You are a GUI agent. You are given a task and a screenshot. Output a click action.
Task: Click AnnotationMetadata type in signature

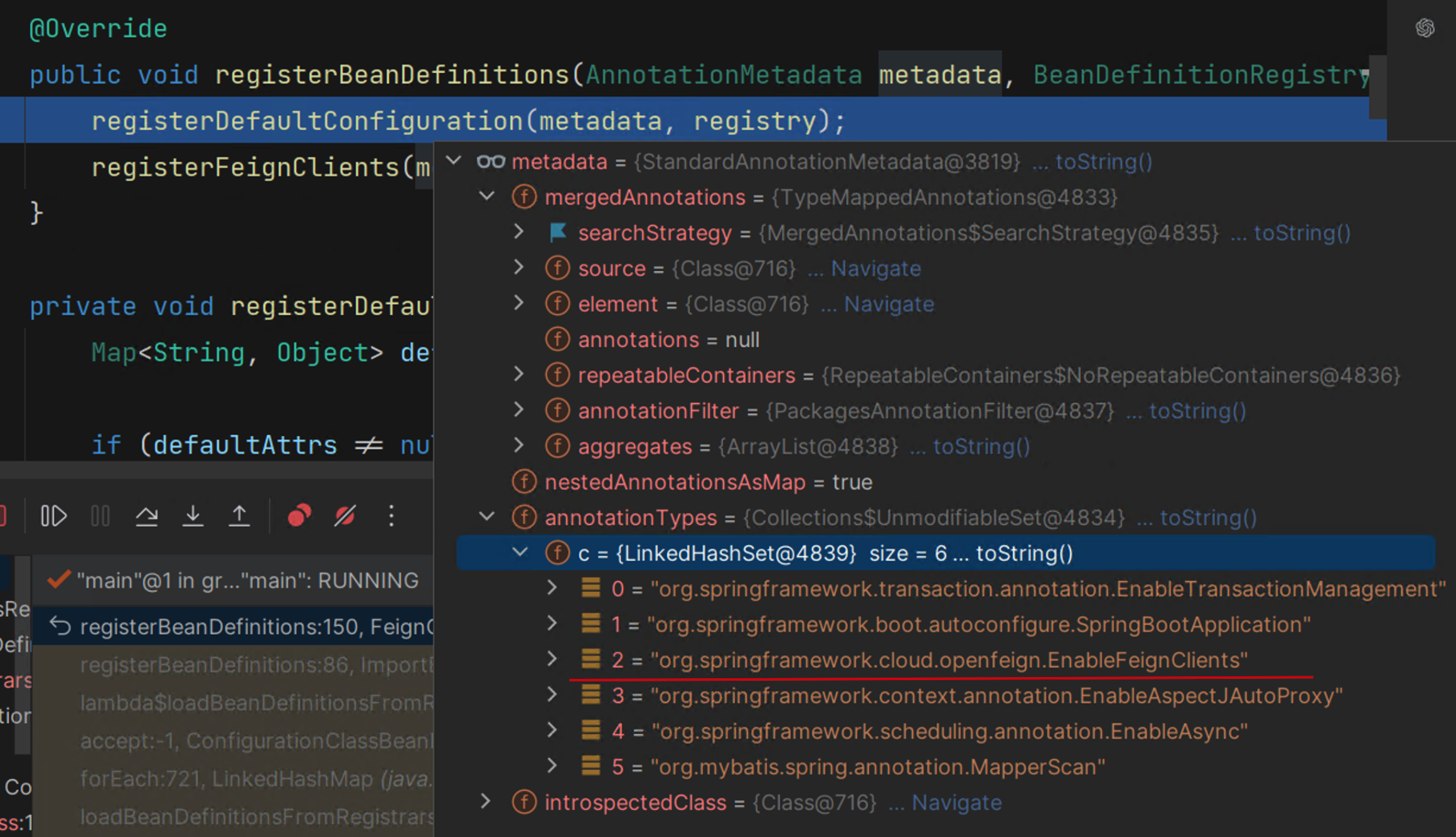pos(724,75)
